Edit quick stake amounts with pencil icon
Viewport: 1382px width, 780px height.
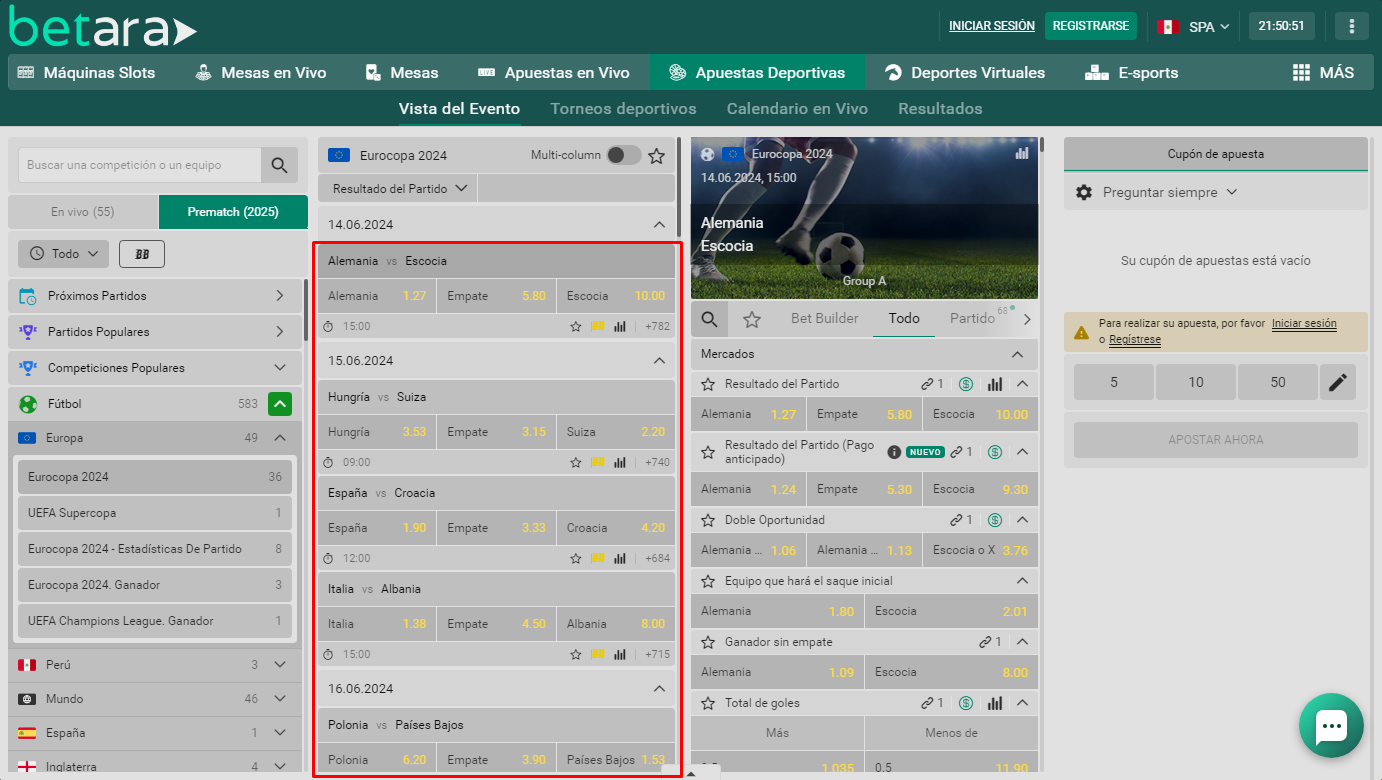coord(1338,382)
